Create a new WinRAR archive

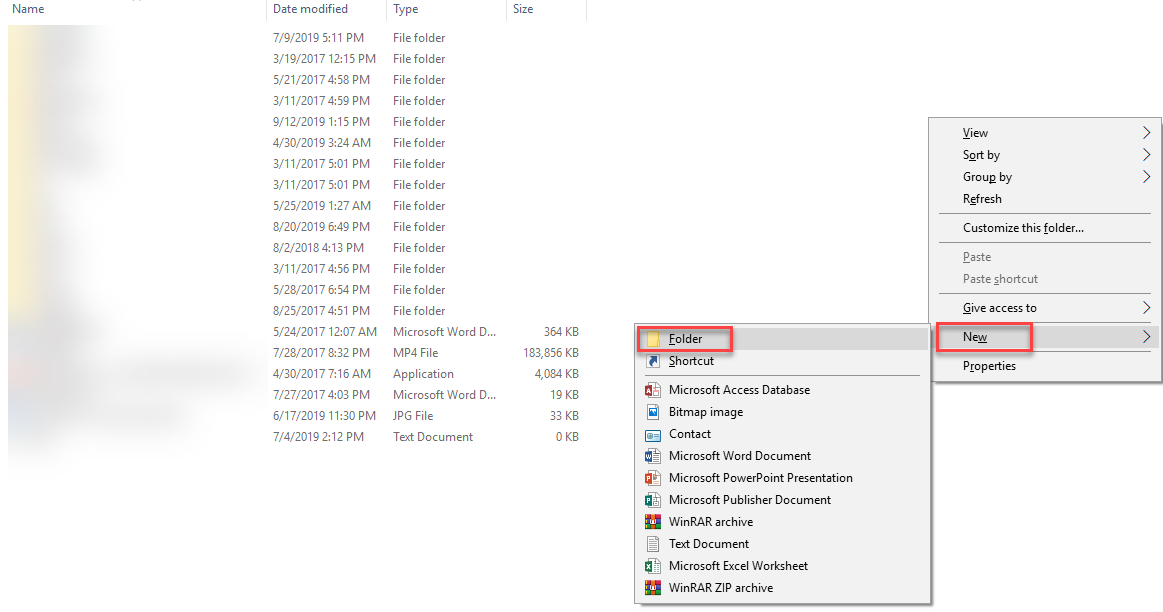pos(783,522)
